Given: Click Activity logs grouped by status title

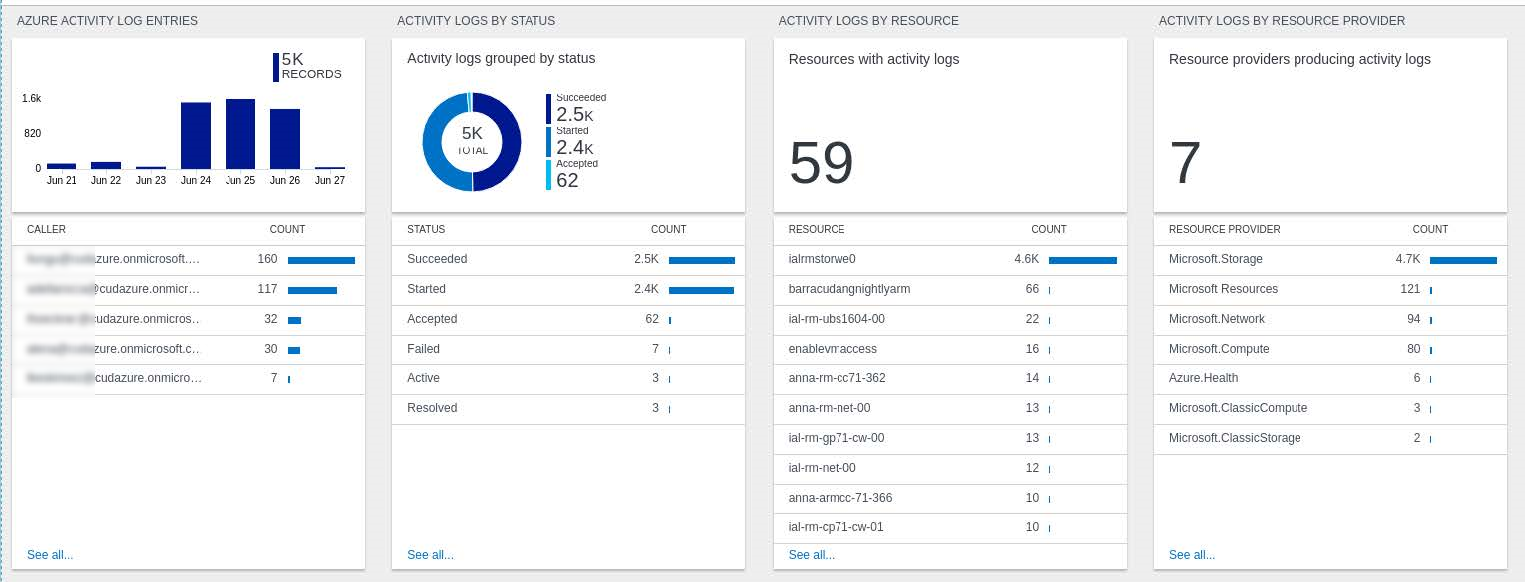Looking at the screenshot, I should click(501, 59).
